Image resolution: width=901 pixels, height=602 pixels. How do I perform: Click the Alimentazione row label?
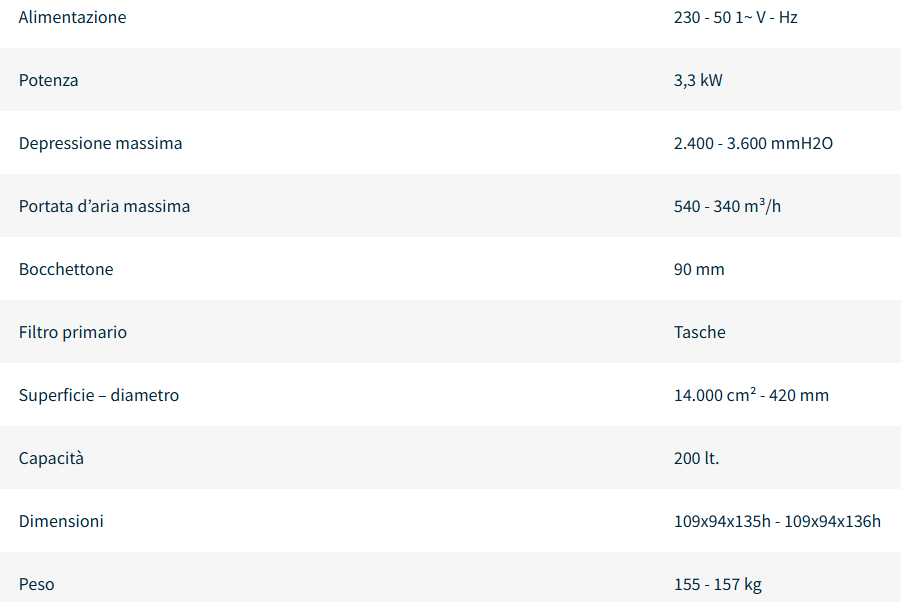pyautogui.click(x=72, y=18)
